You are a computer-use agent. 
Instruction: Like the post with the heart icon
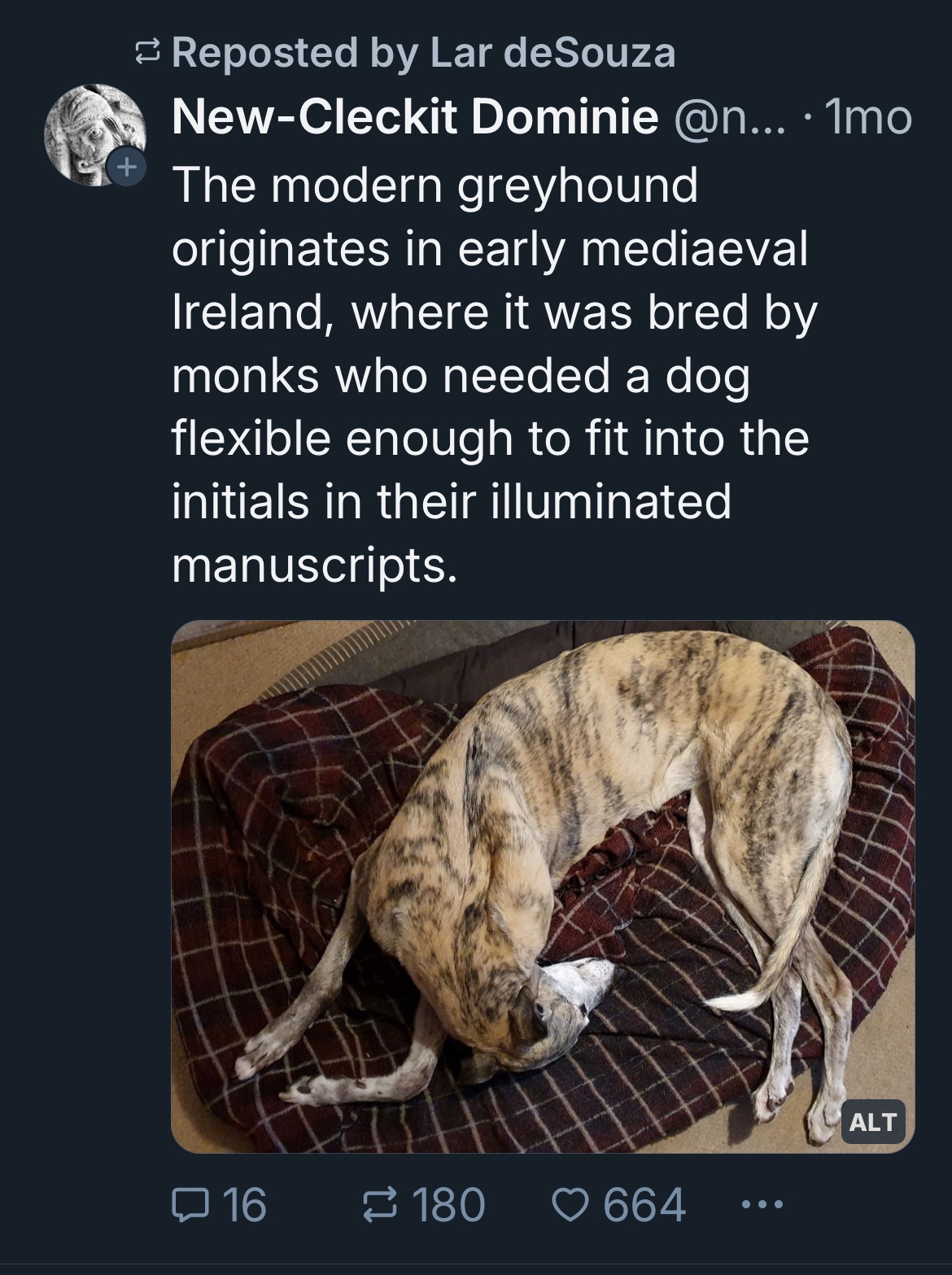(572, 1204)
